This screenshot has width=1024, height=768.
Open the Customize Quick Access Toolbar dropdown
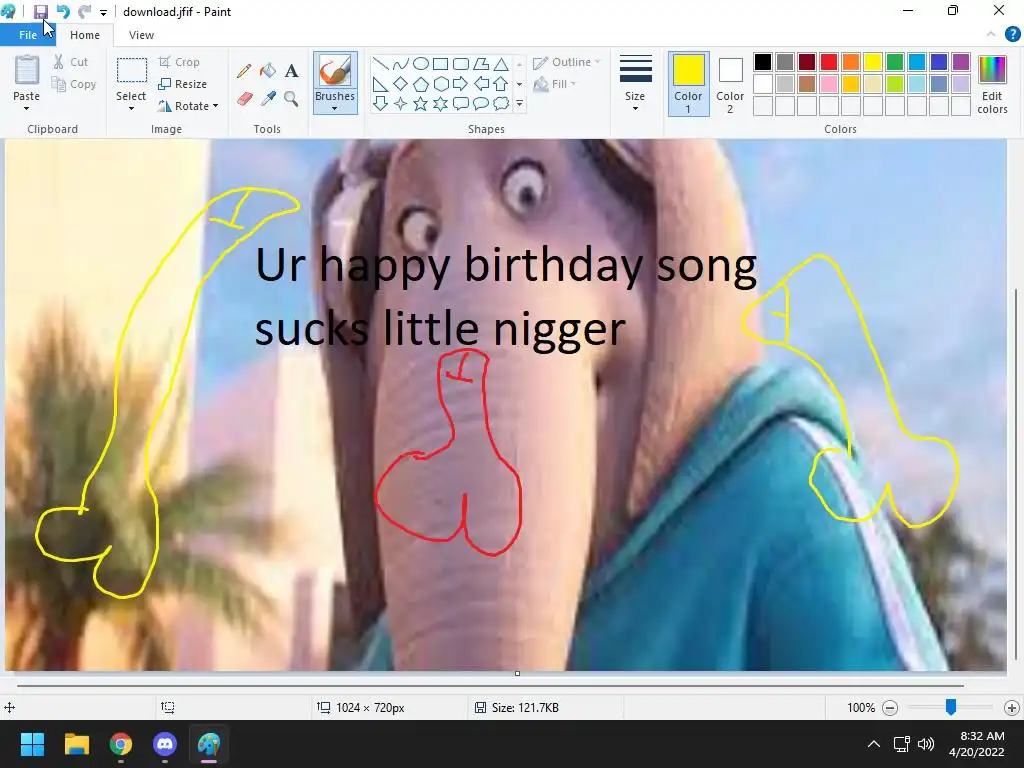(x=103, y=12)
